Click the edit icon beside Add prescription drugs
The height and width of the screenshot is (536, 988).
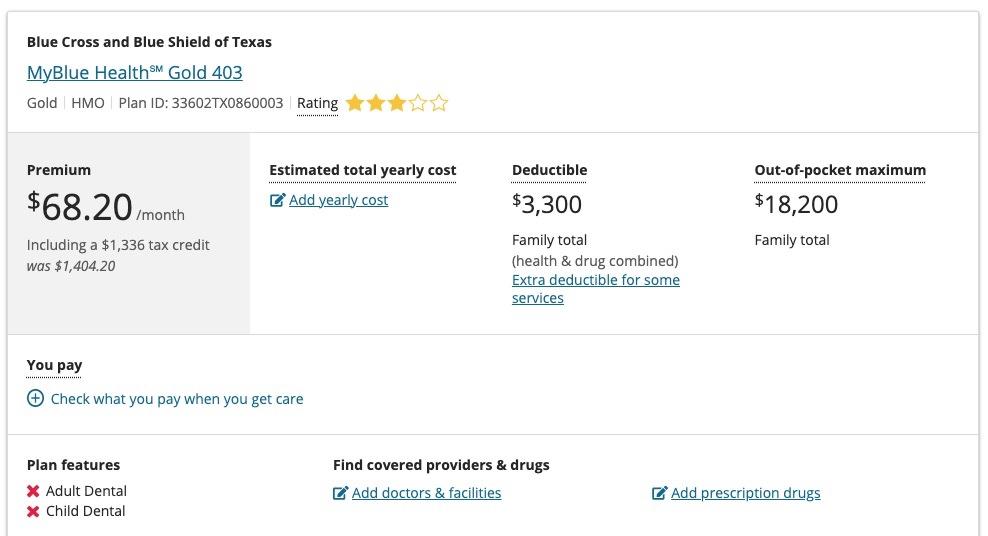pos(659,493)
